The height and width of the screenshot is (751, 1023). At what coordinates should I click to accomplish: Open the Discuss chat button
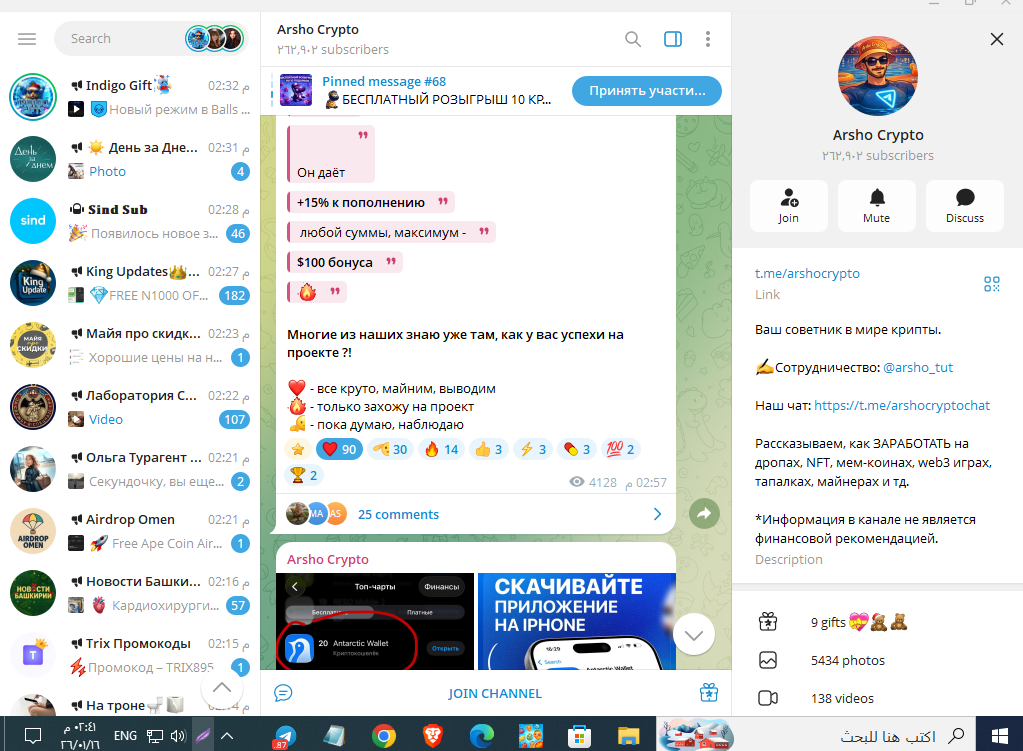coord(964,206)
